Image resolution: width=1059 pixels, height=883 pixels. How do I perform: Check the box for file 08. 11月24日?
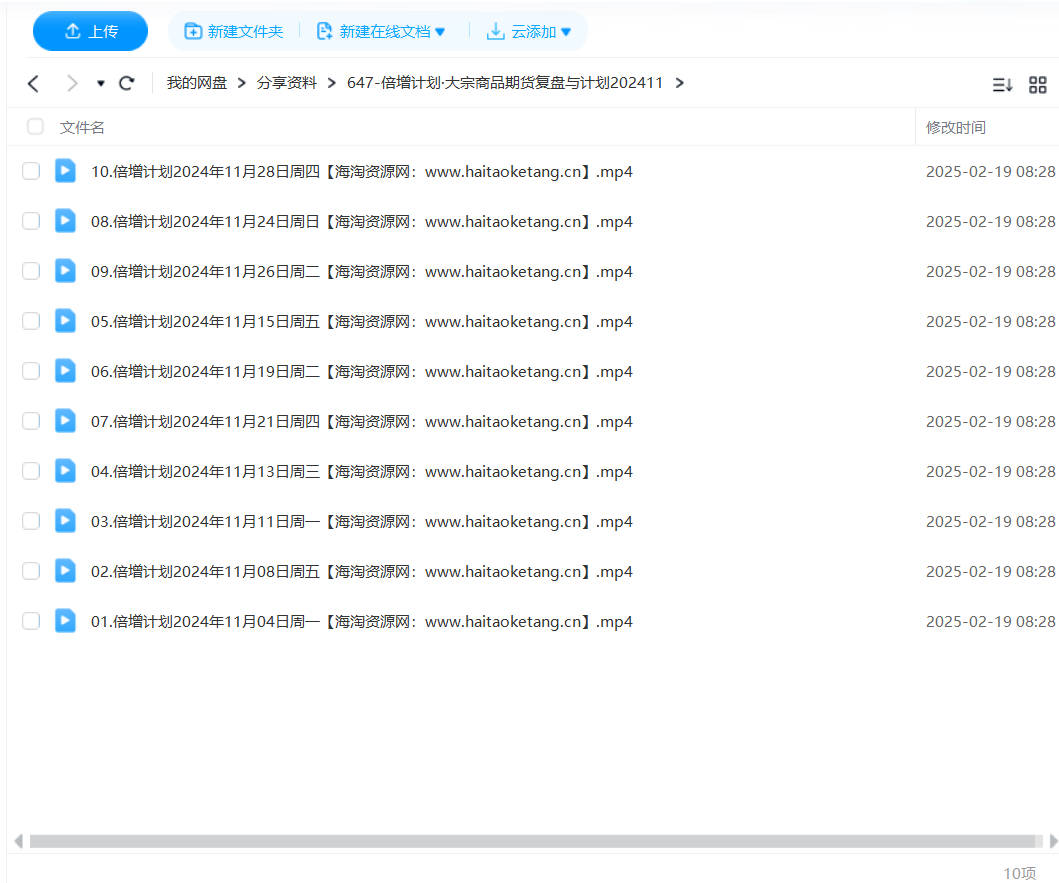(31, 221)
